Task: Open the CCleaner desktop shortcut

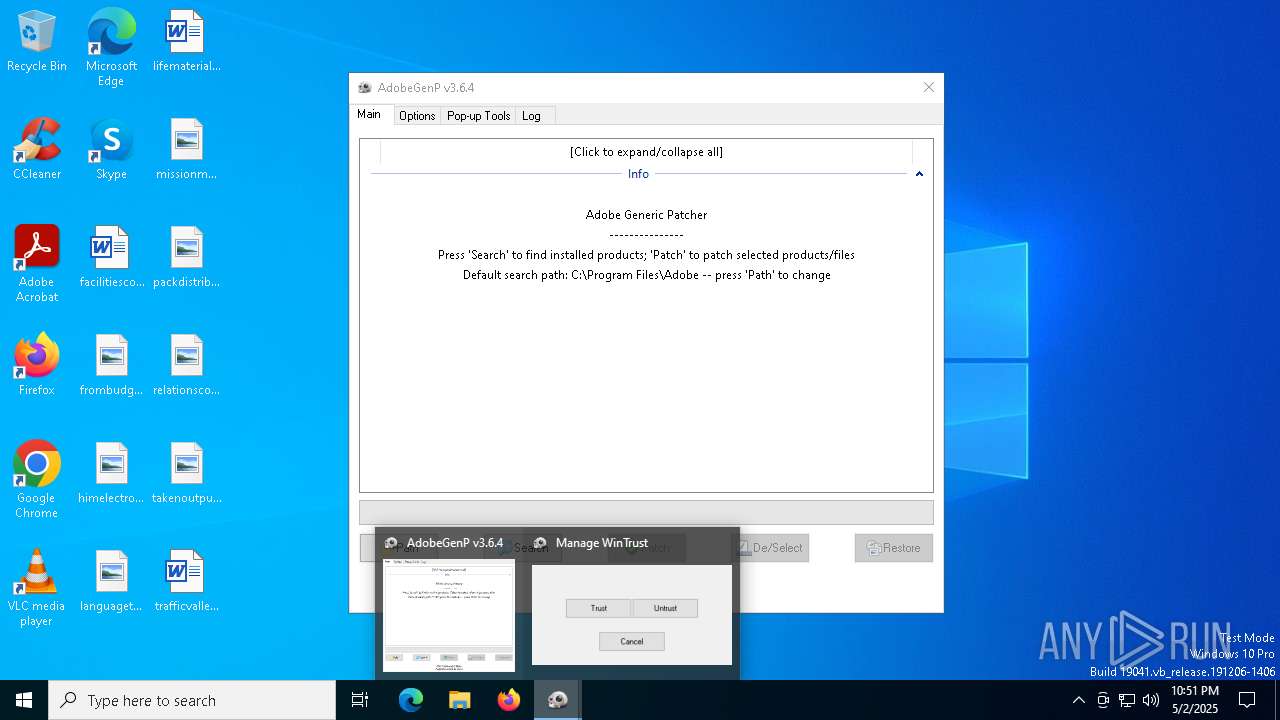Action: [x=37, y=150]
